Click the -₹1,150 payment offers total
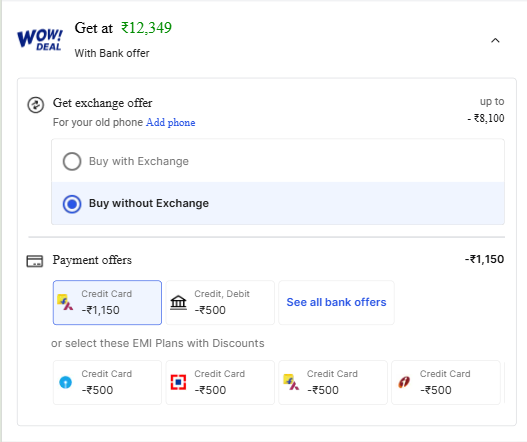527x442 pixels. point(484,259)
